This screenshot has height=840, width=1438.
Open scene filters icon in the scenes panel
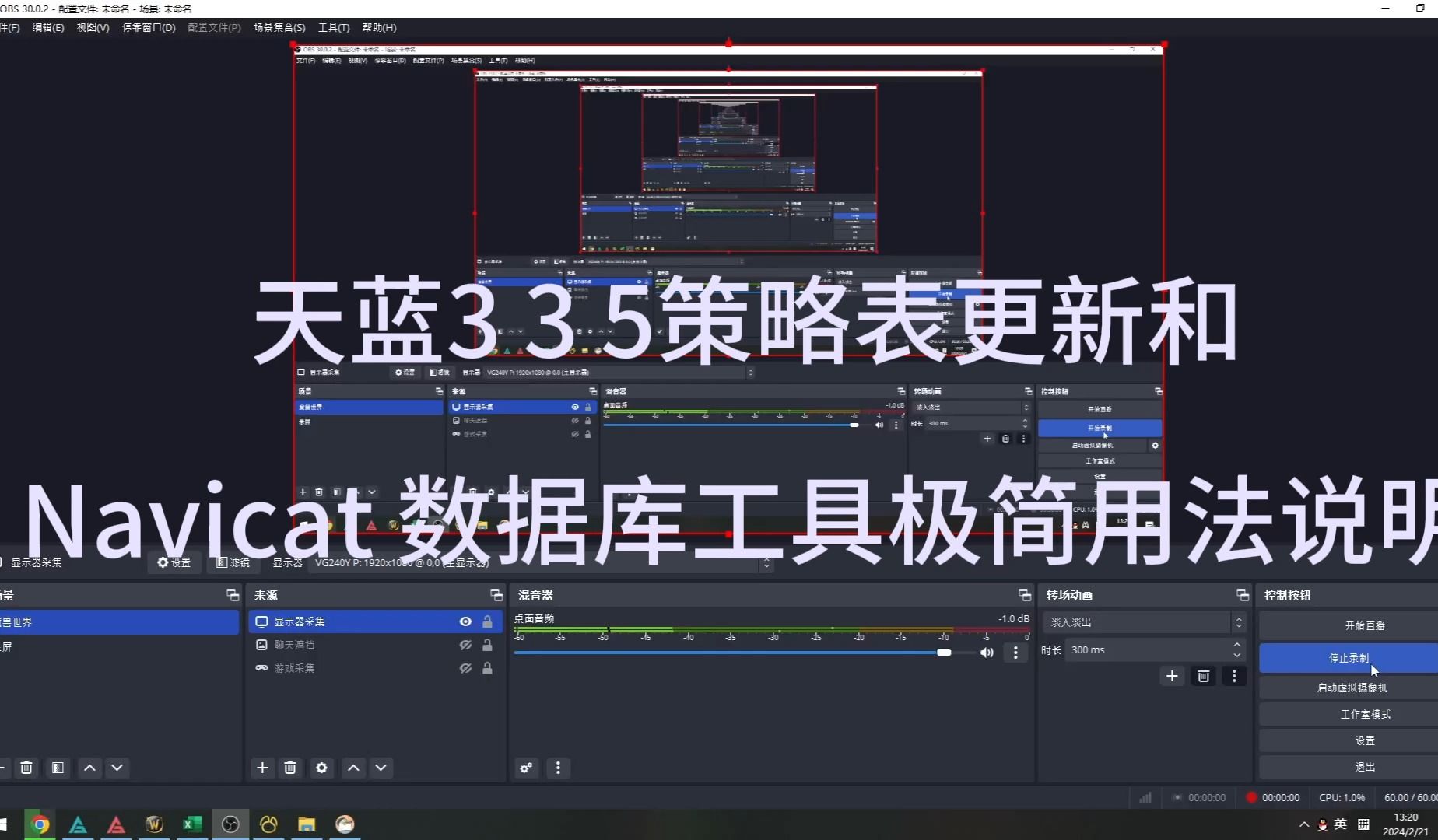pyautogui.click(x=58, y=768)
